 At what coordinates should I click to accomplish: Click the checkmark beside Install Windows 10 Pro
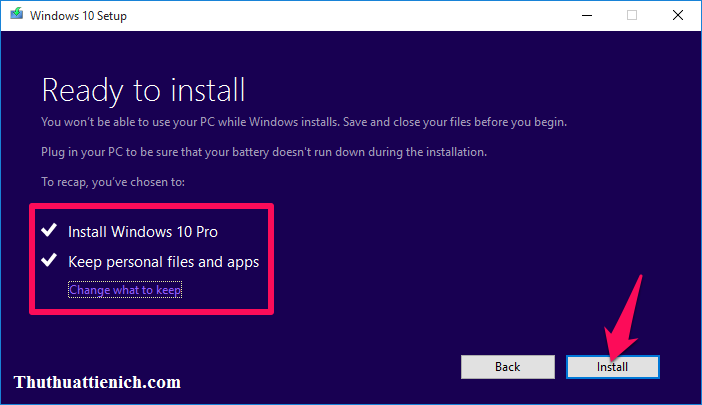47,231
